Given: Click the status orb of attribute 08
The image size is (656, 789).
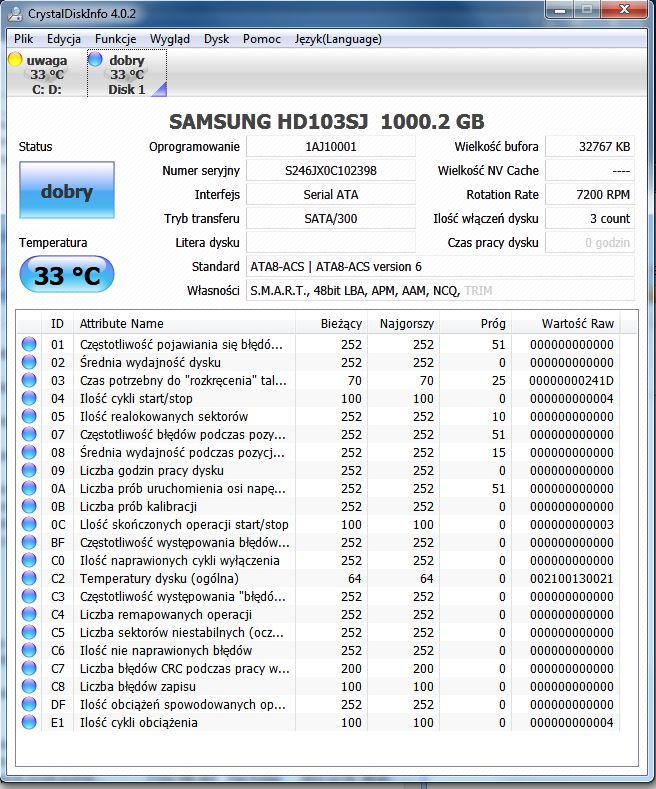Looking at the screenshot, I should pos(29,452).
